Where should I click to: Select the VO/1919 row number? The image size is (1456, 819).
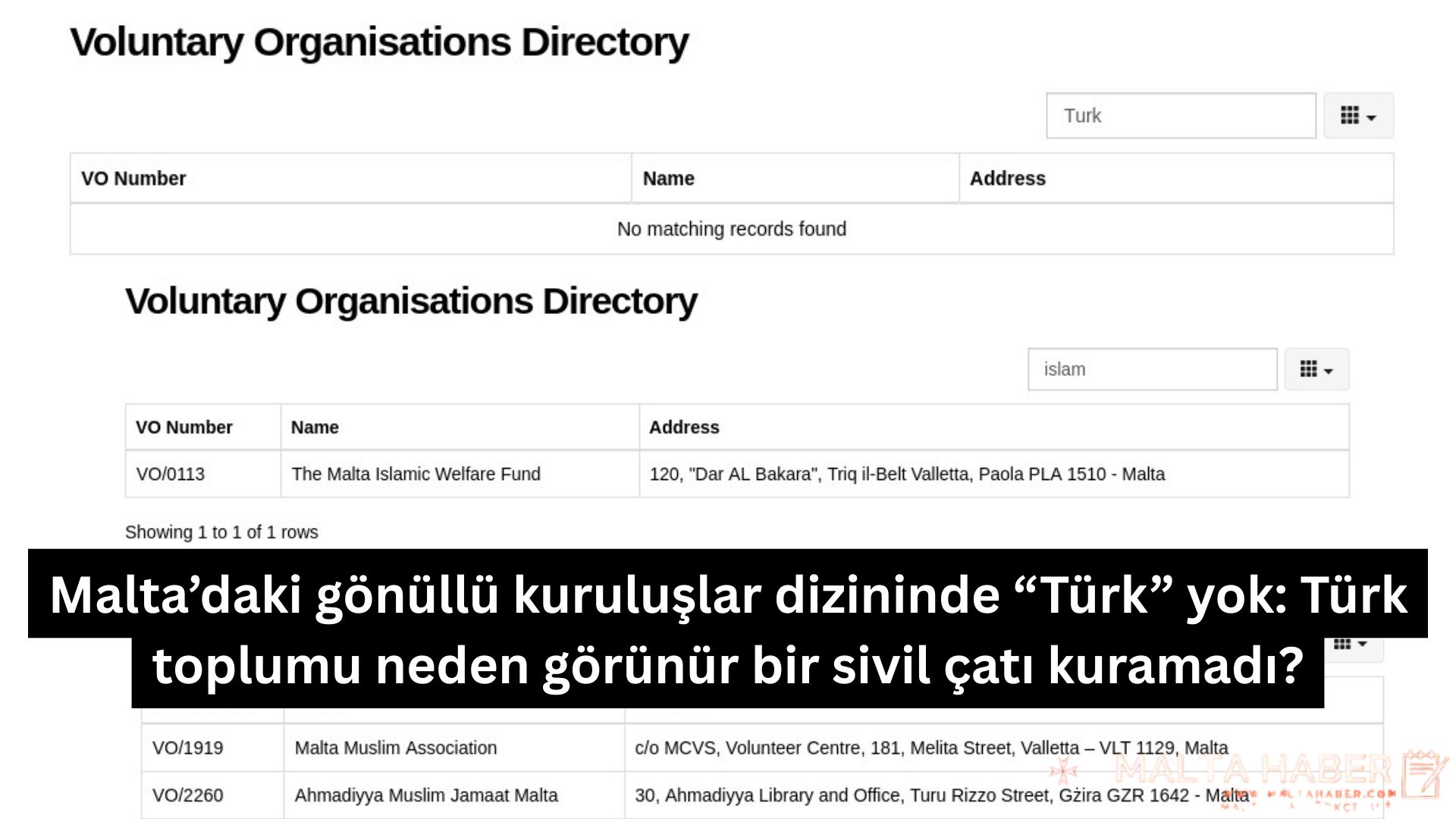point(187,748)
